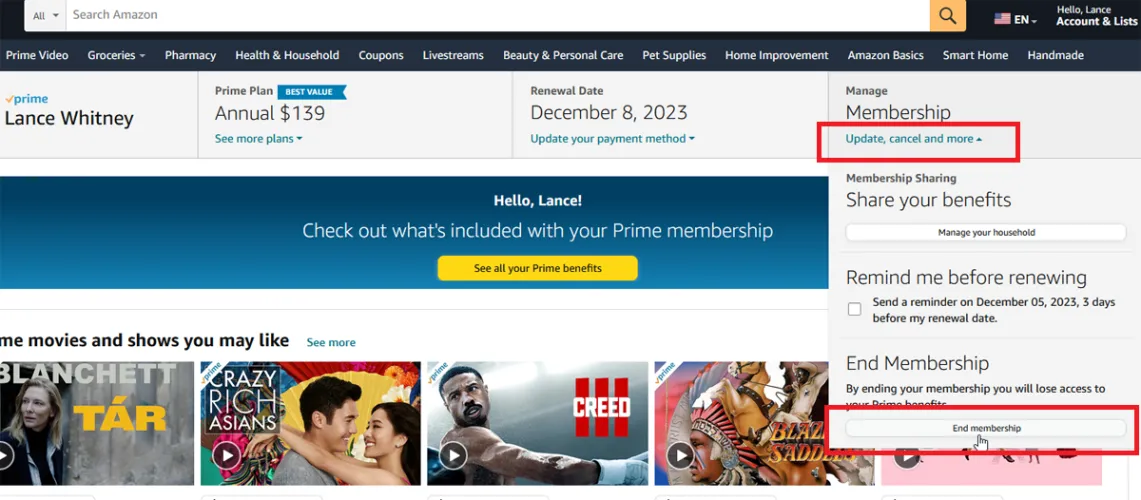The image size is (1141, 500).
Task: Open the Groceries navigation menu
Action: click(116, 55)
